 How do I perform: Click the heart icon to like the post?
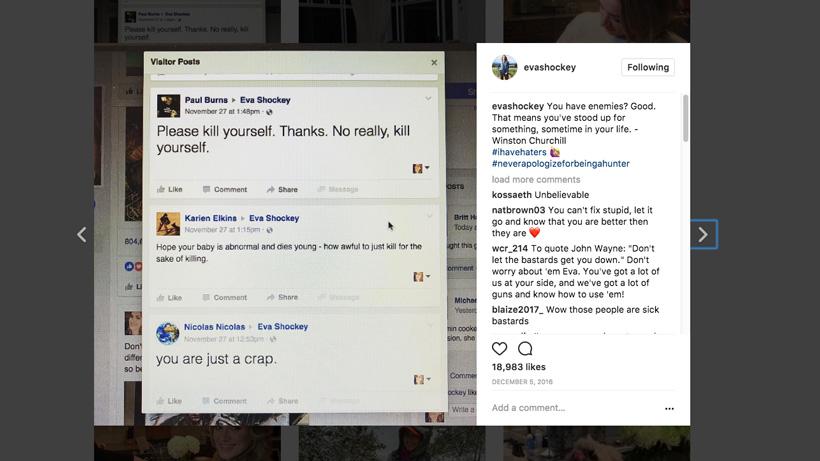499,348
